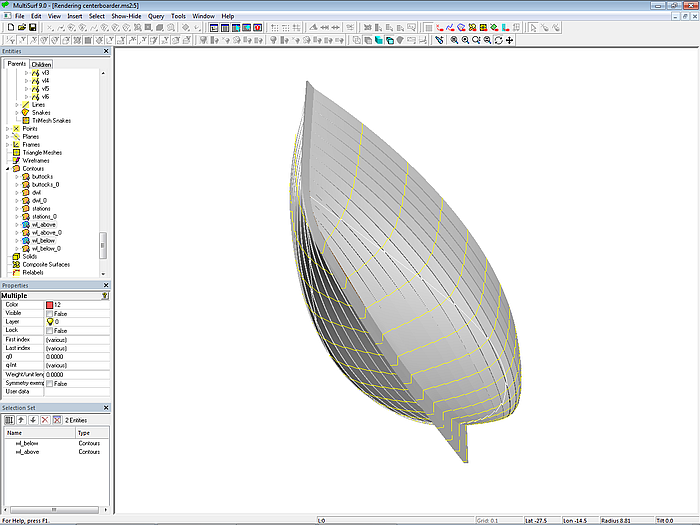Click the red Color property swatch
The image size is (700, 525).
point(50,304)
